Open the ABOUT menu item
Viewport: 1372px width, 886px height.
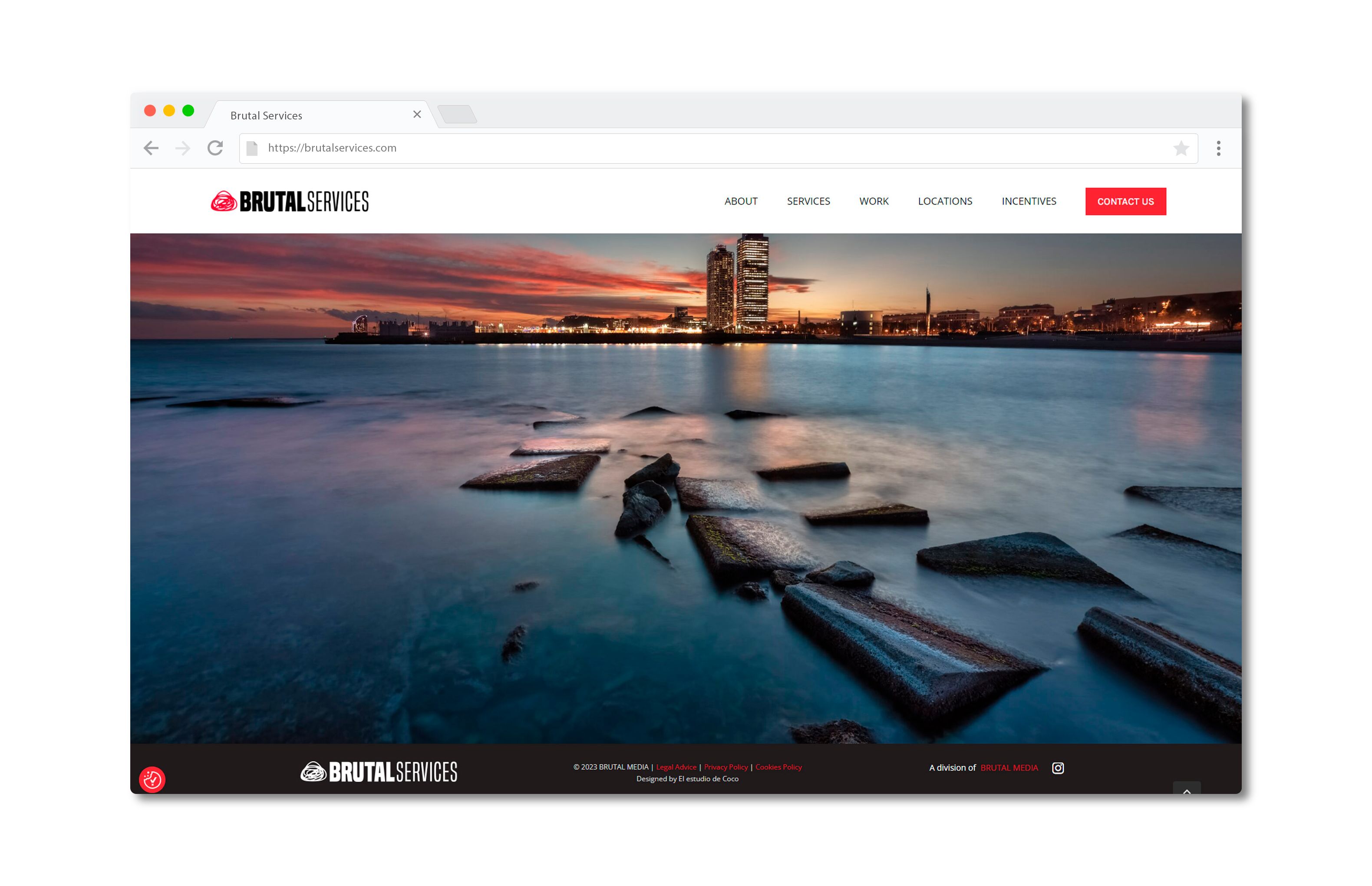741,202
